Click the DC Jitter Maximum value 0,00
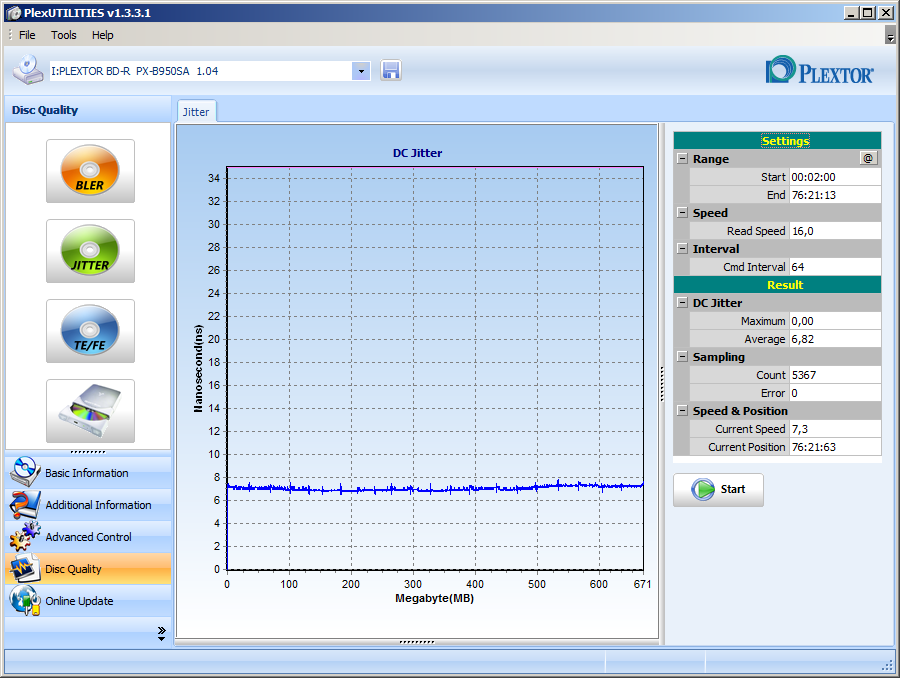This screenshot has width=900, height=678. (x=835, y=321)
